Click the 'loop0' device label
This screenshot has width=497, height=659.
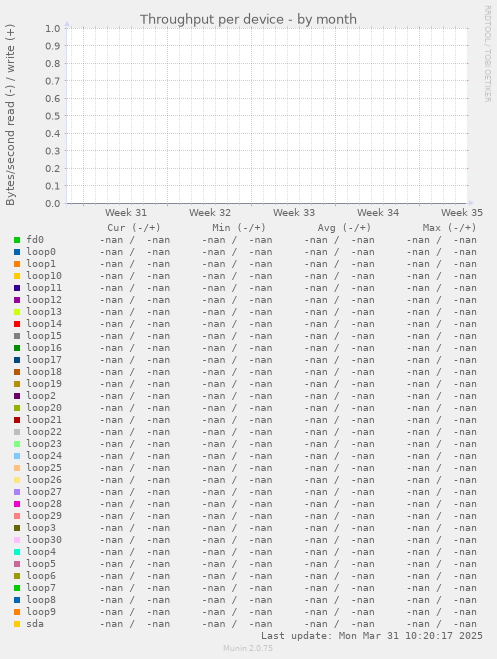click(41, 252)
